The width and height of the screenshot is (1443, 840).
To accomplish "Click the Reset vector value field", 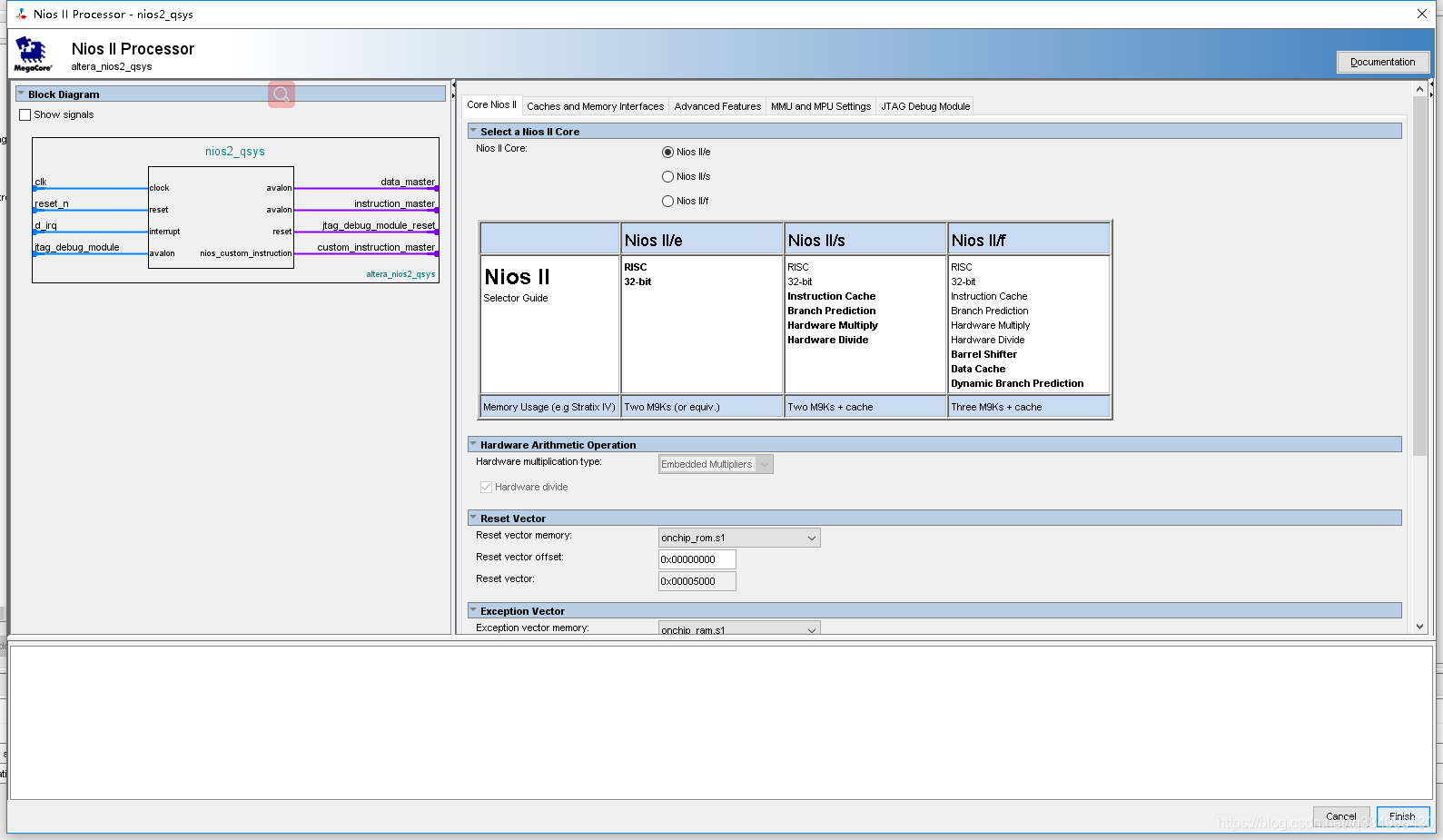I will tap(697, 581).
